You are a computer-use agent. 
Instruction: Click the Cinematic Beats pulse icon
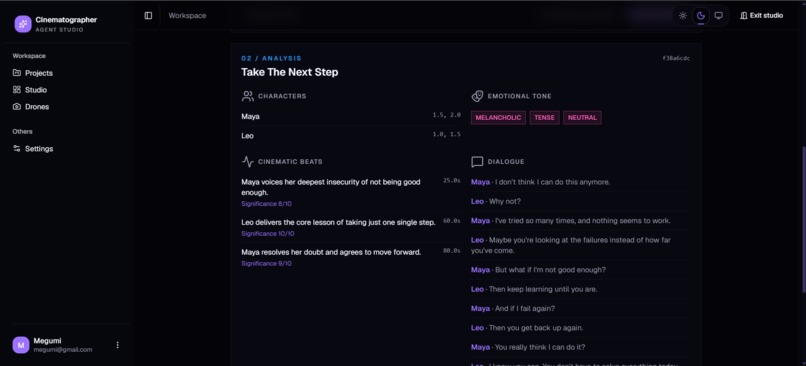point(248,162)
